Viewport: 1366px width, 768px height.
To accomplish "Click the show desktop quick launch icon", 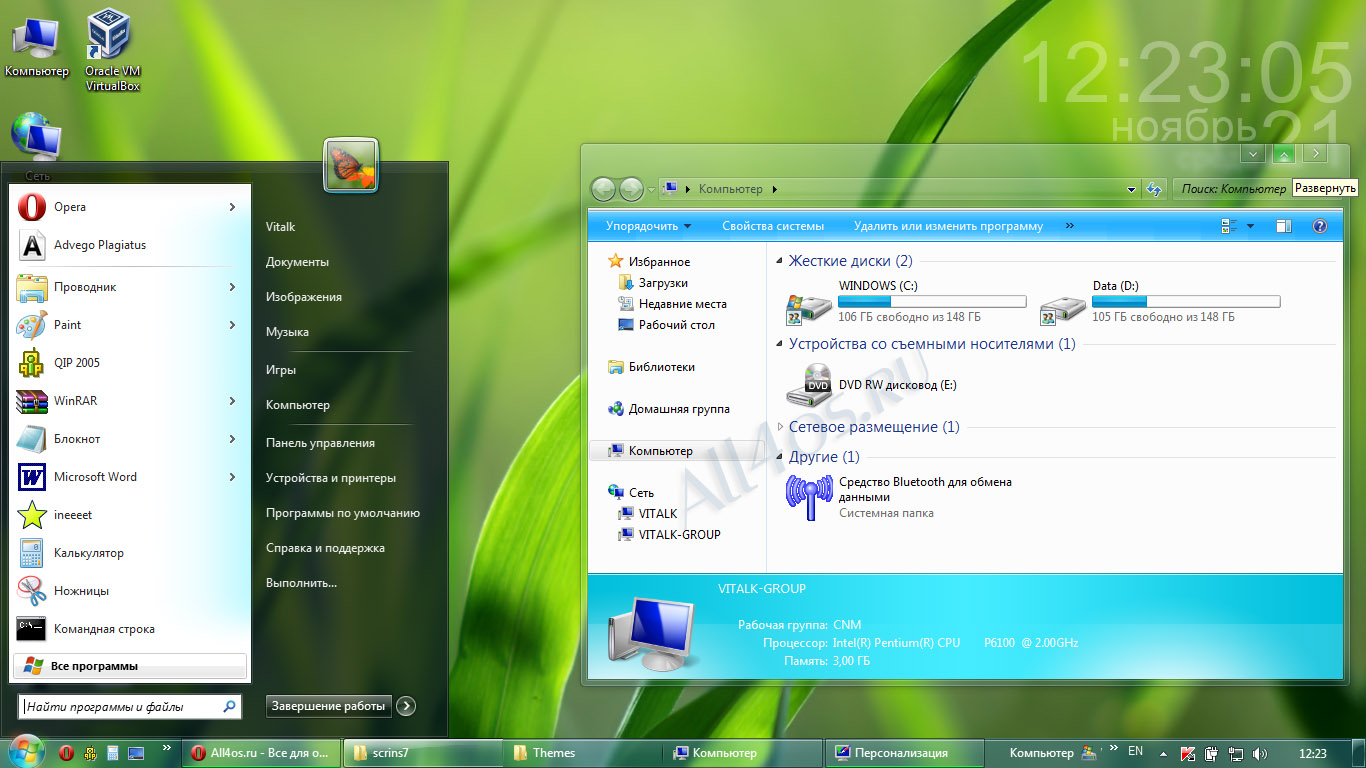I will pos(137,753).
